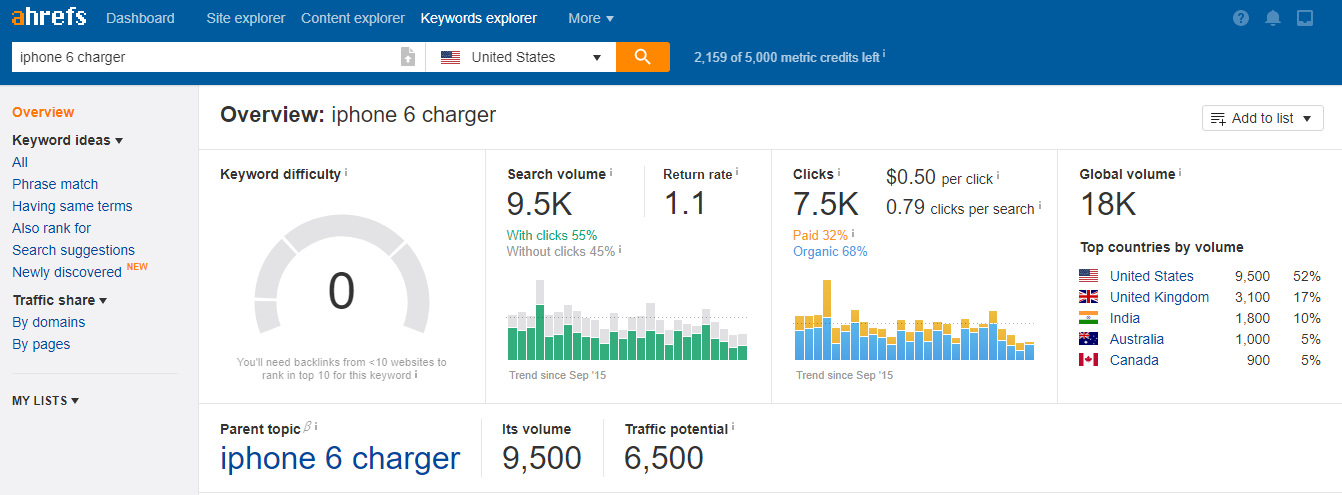The image size is (1342, 495).
Task: Click the info icon beside Keyword difficulty
Action: pos(346,172)
